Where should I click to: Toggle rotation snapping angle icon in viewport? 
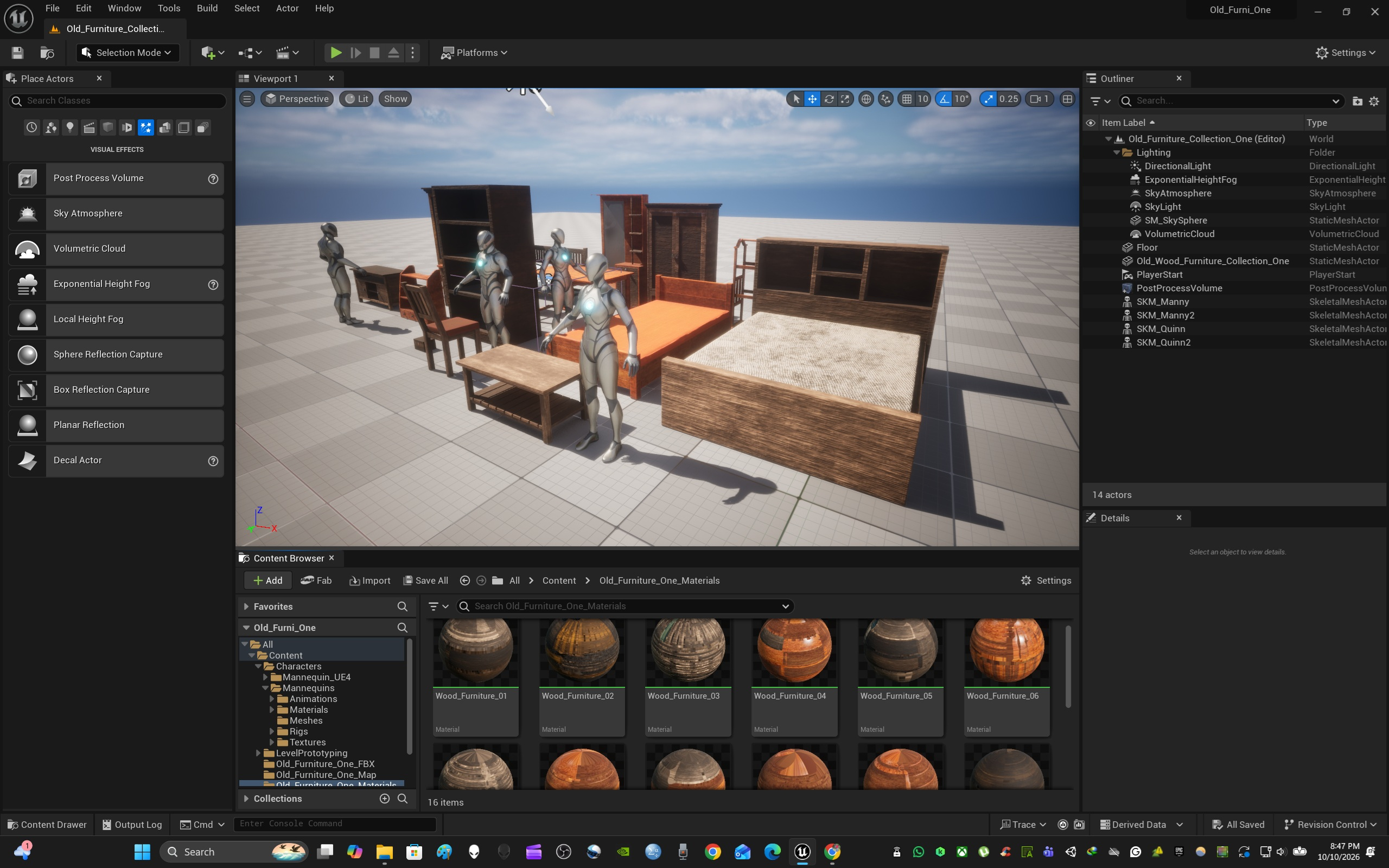944,99
